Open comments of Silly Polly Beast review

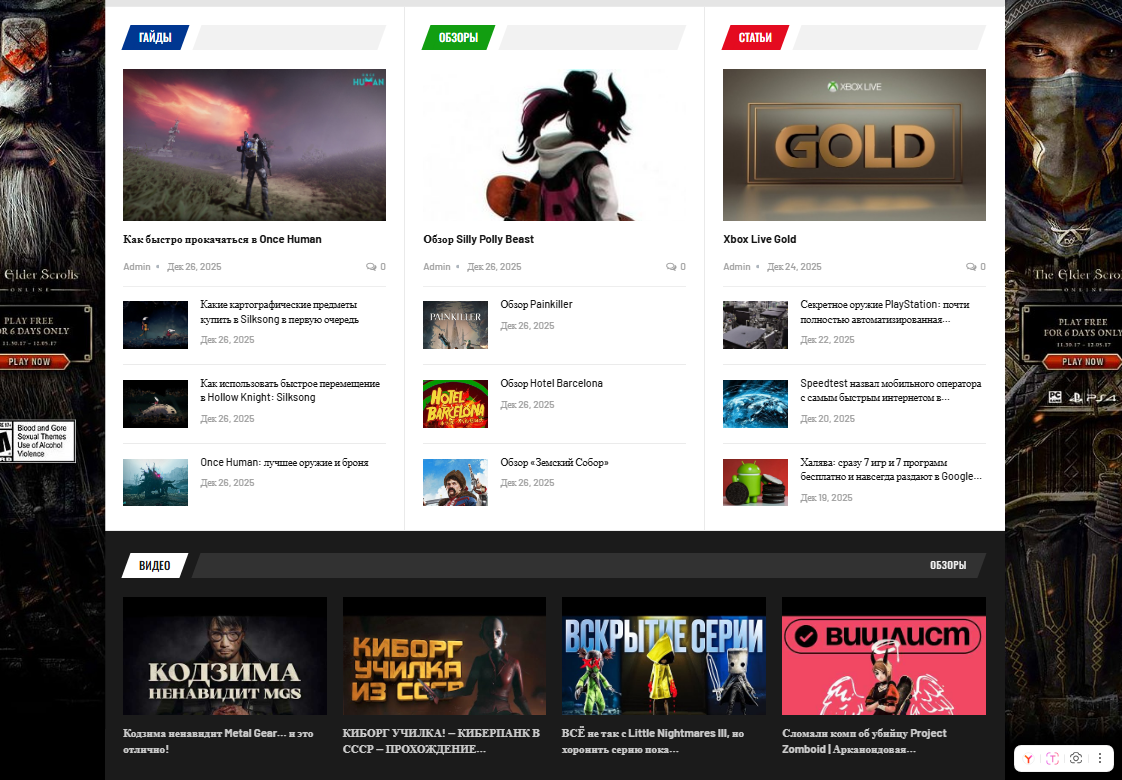click(x=675, y=266)
